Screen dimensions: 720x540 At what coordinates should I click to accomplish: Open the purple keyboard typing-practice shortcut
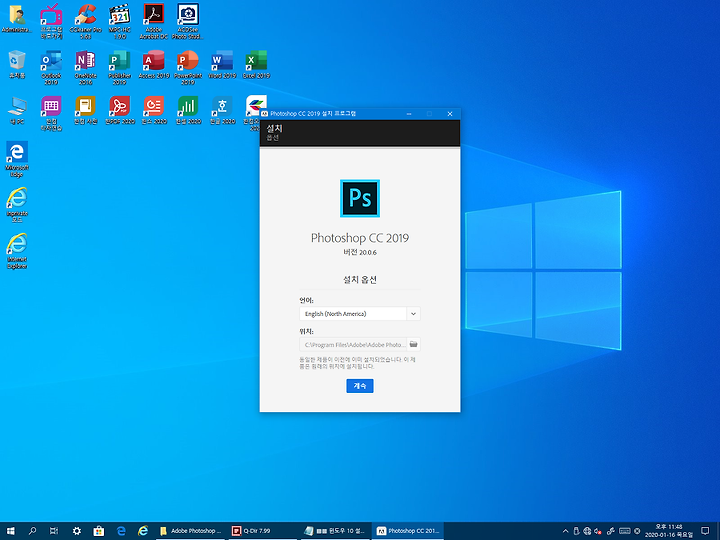pos(51,113)
